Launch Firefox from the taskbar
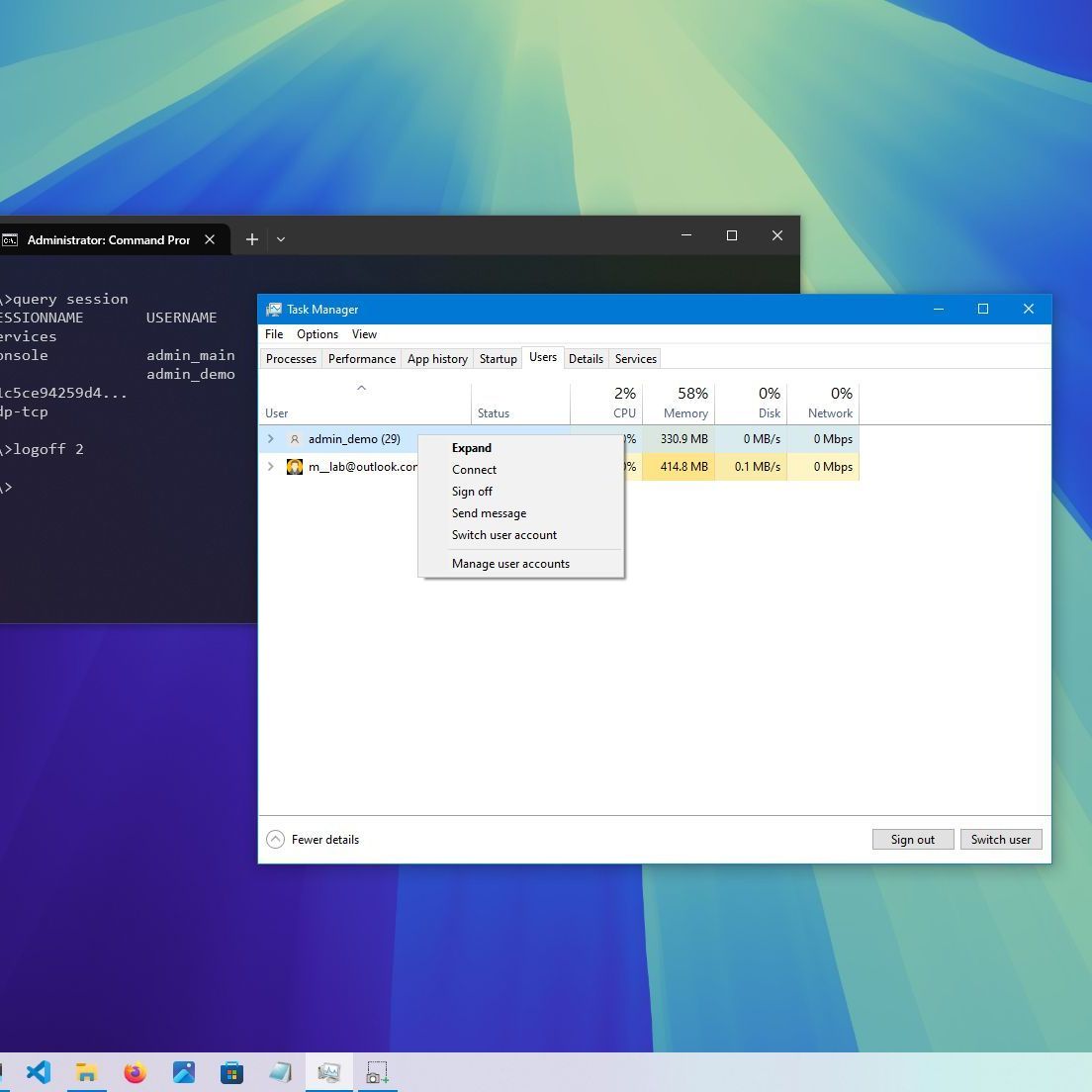This screenshot has width=1092, height=1092. (x=136, y=1072)
